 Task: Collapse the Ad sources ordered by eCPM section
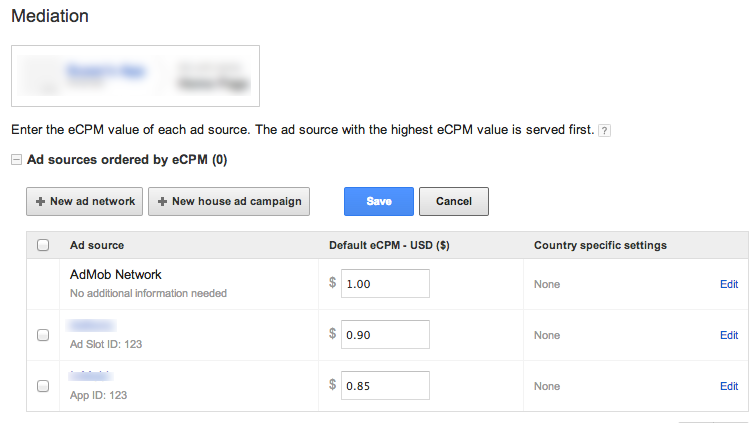(x=16, y=159)
